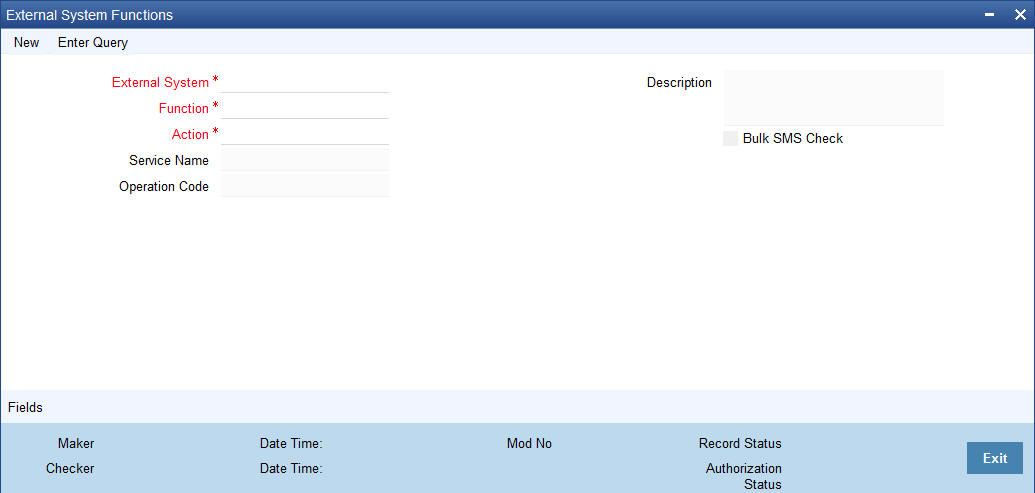The image size is (1035, 493).
Task: Click the Date Time label beside Maker
Action: tap(291, 444)
